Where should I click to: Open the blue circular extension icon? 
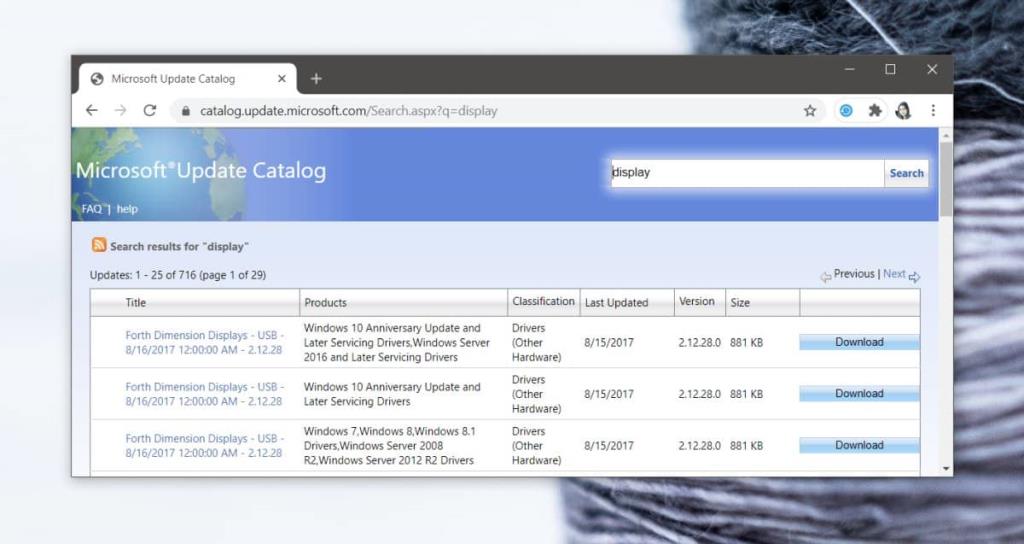tap(846, 111)
